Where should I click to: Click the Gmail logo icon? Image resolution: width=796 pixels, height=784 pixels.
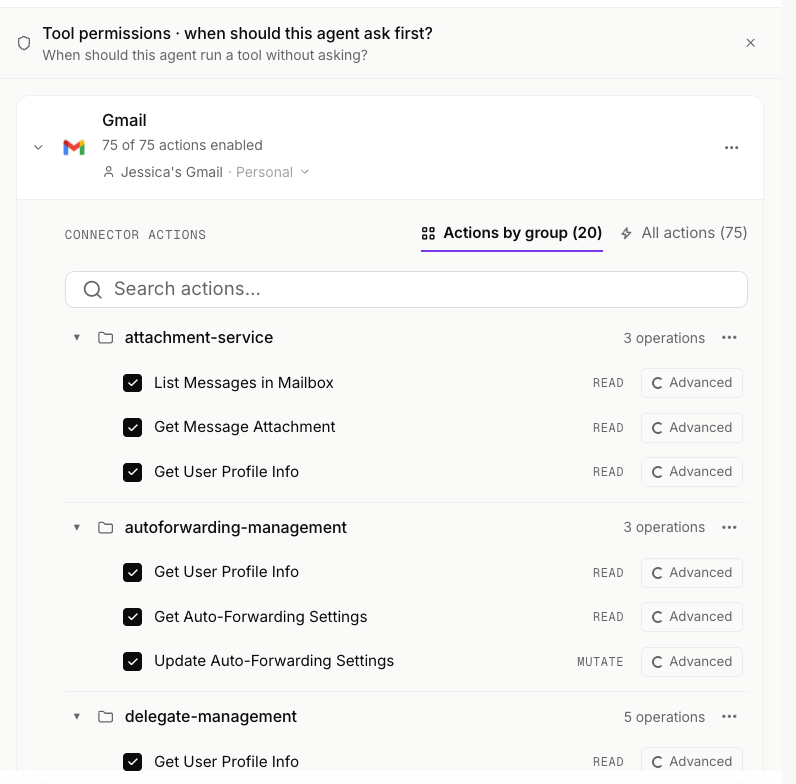pos(74,147)
